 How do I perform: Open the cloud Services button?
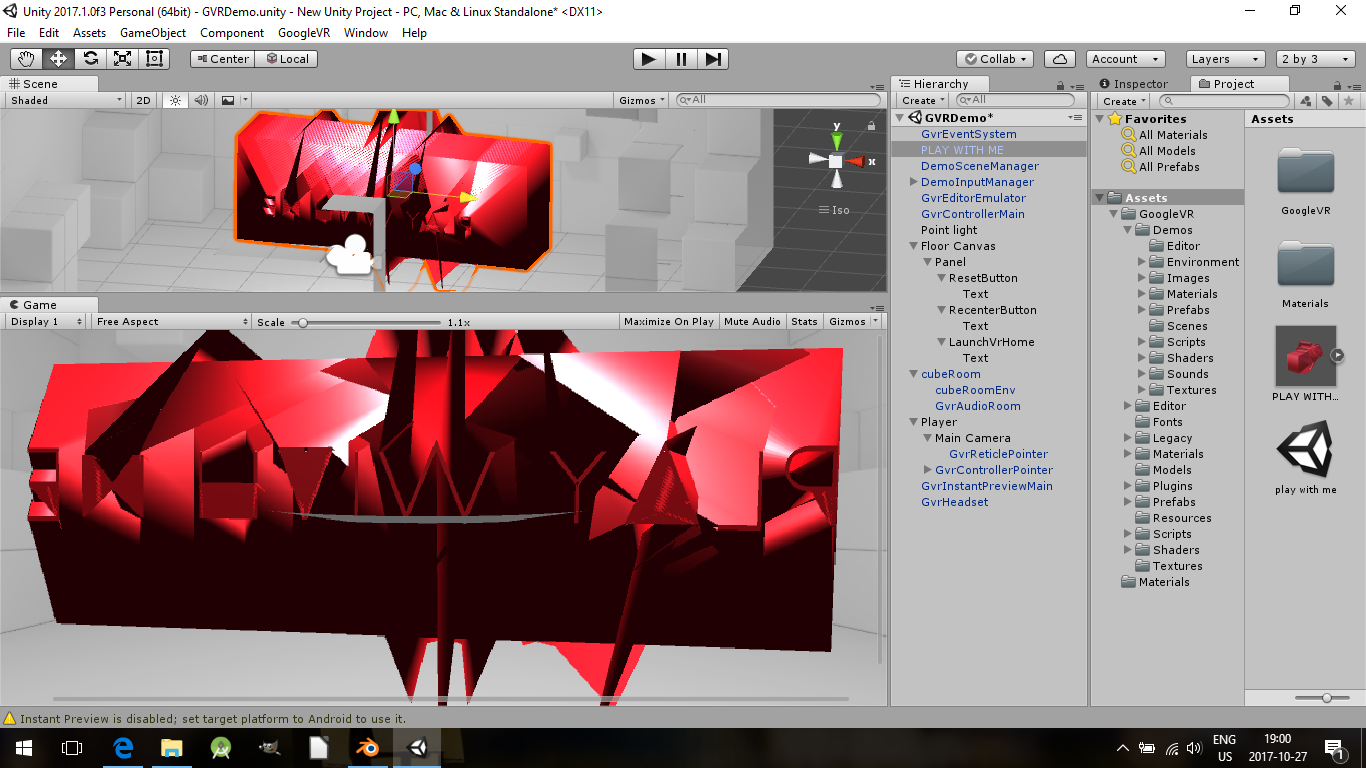(x=1060, y=59)
